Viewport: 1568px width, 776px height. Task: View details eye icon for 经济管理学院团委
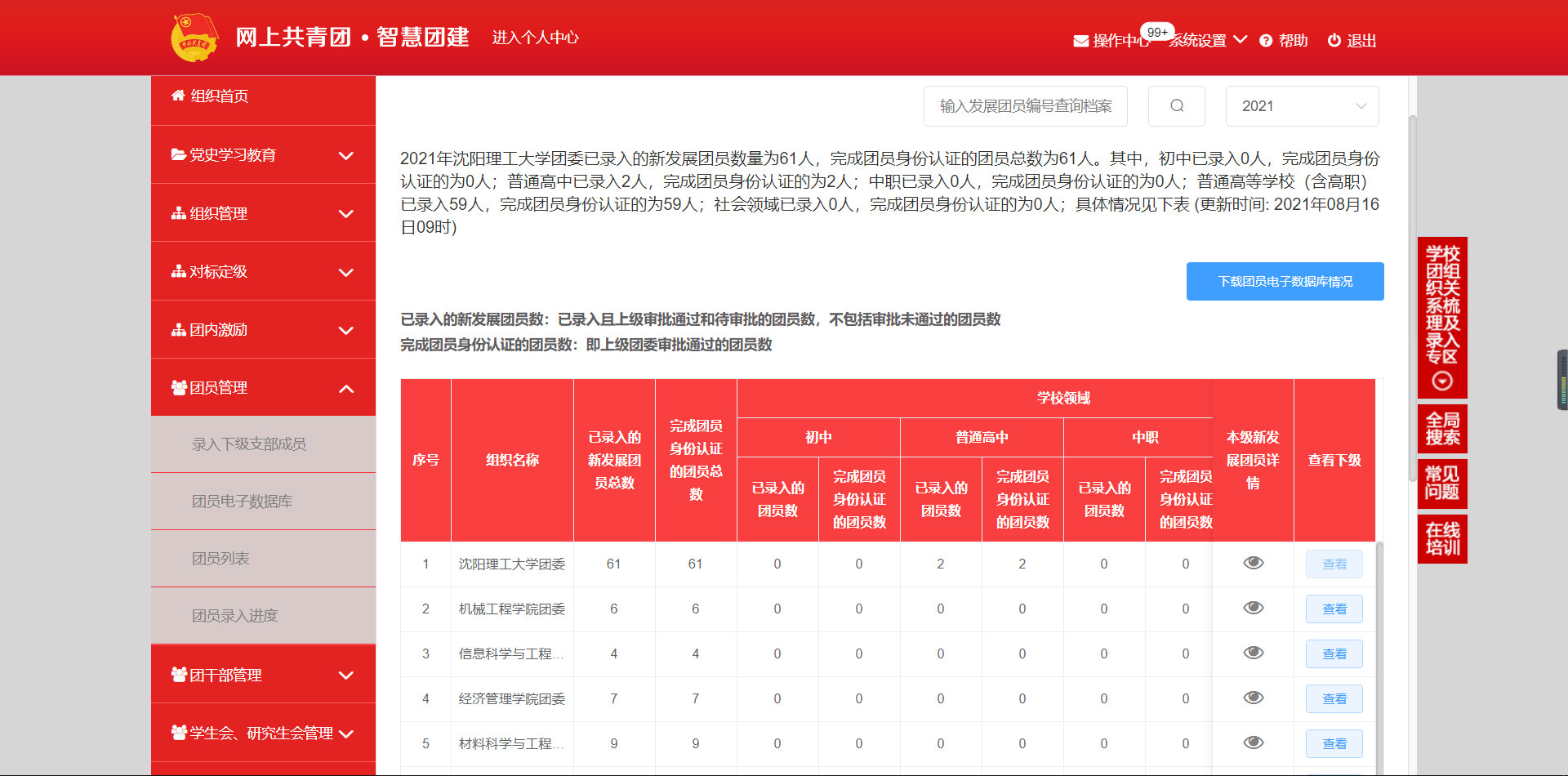click(1254, 698)
